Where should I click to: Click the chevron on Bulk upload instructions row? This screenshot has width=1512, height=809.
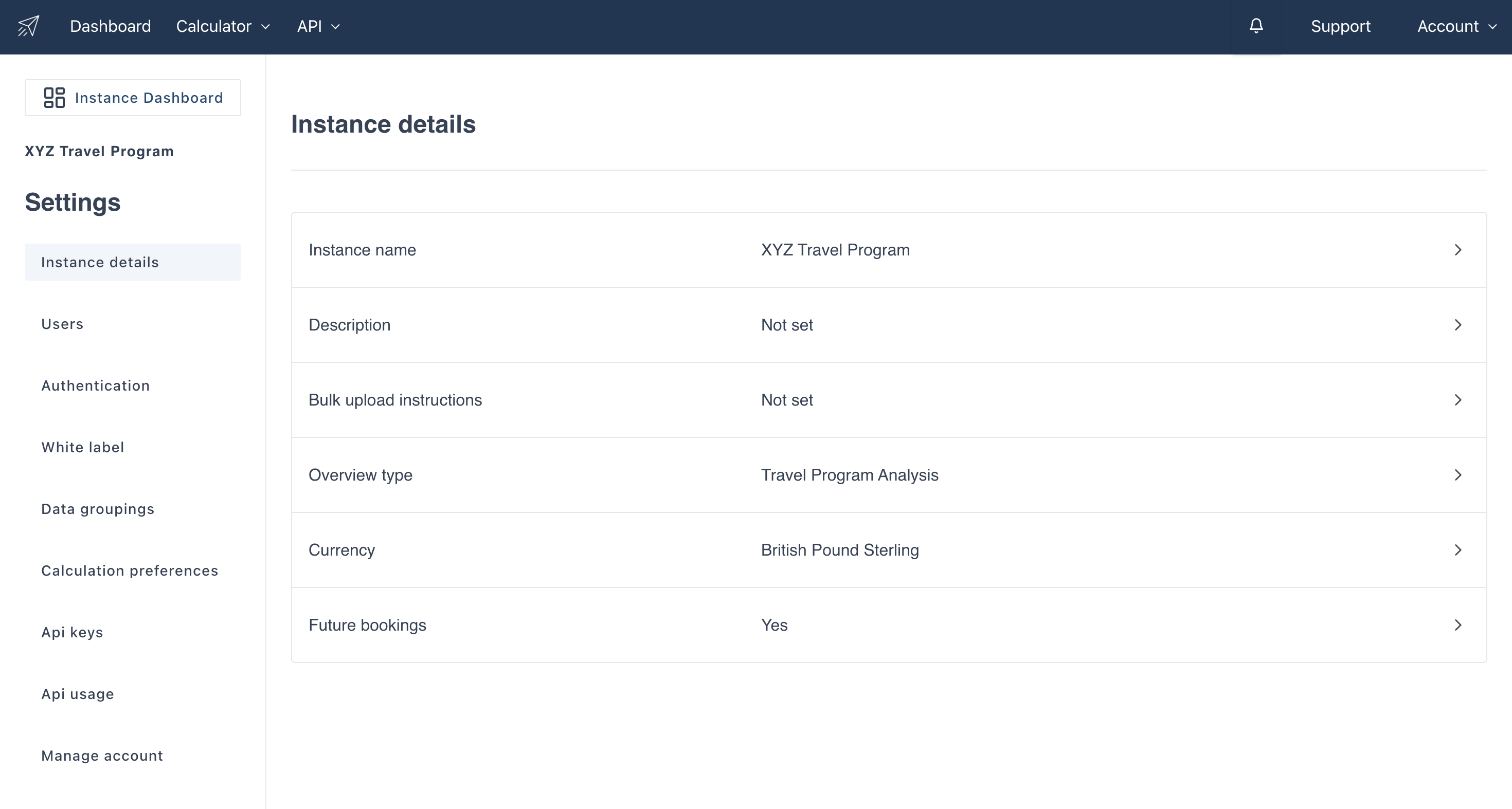coord(1458,400)
